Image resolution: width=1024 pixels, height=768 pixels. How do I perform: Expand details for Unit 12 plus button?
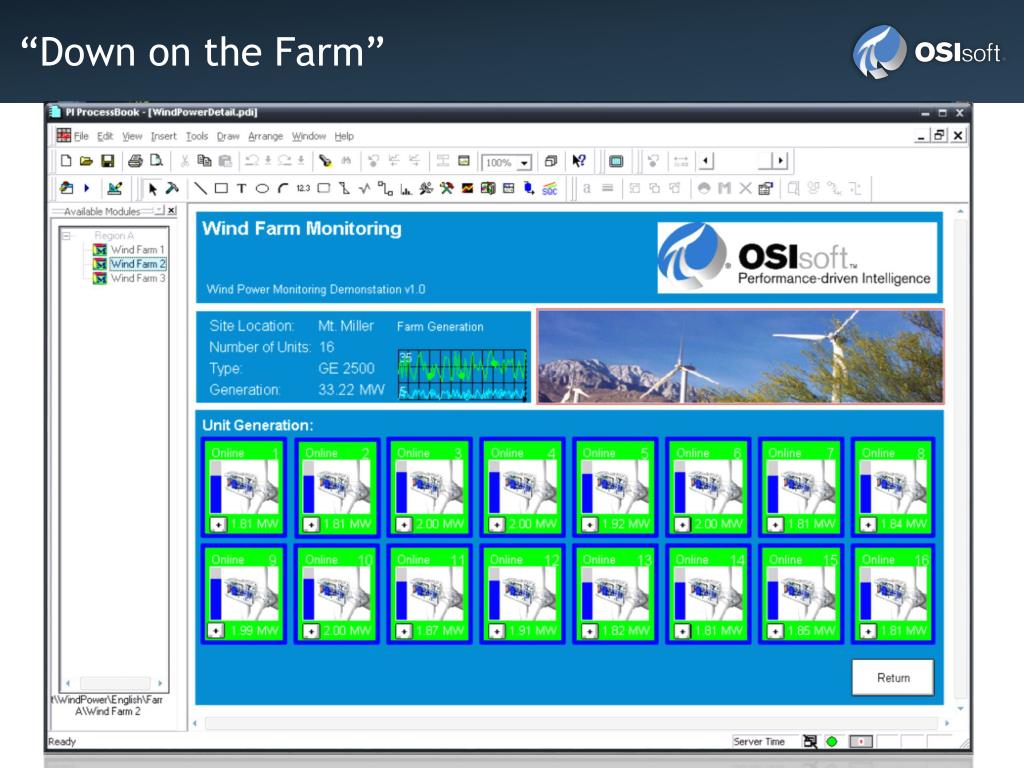pyautogui.click(x=496, y=632)
